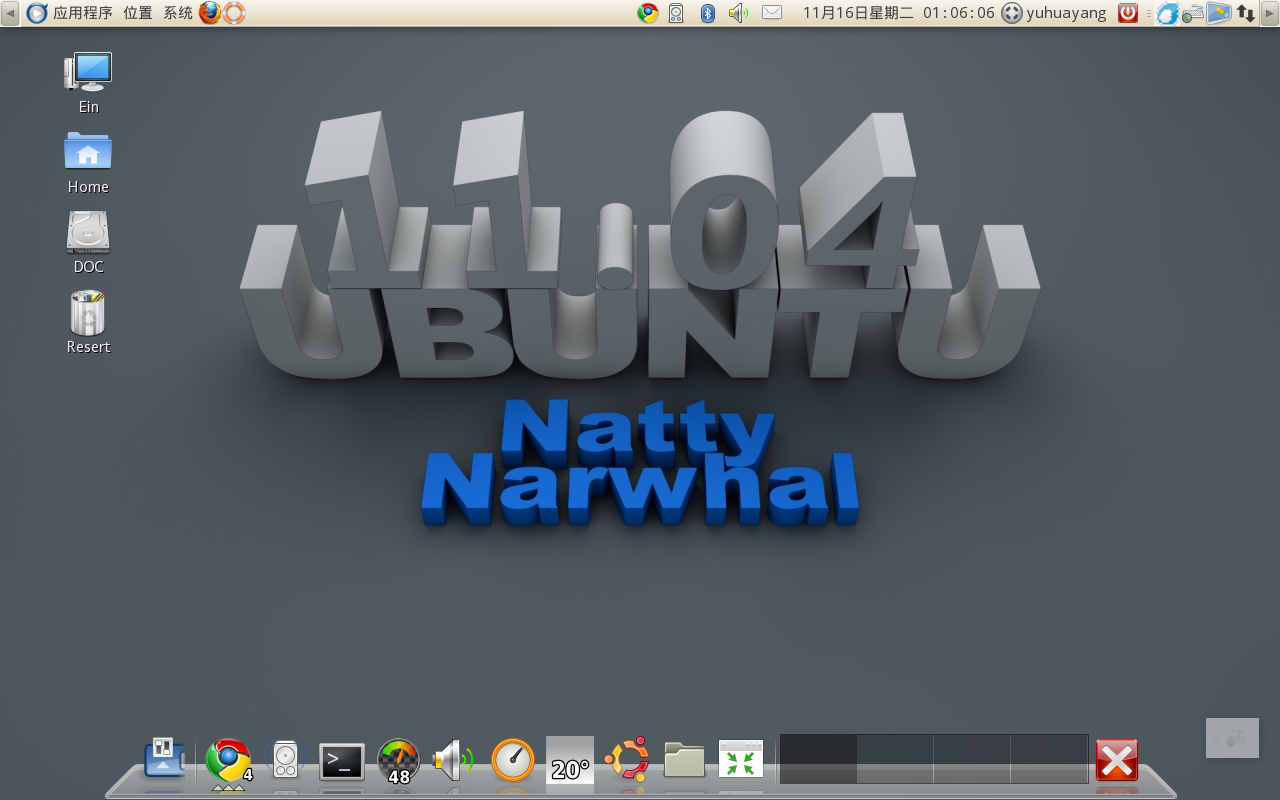Click the blue swirl browser panel icon
1280x800 pixels.
(1167, 13)
